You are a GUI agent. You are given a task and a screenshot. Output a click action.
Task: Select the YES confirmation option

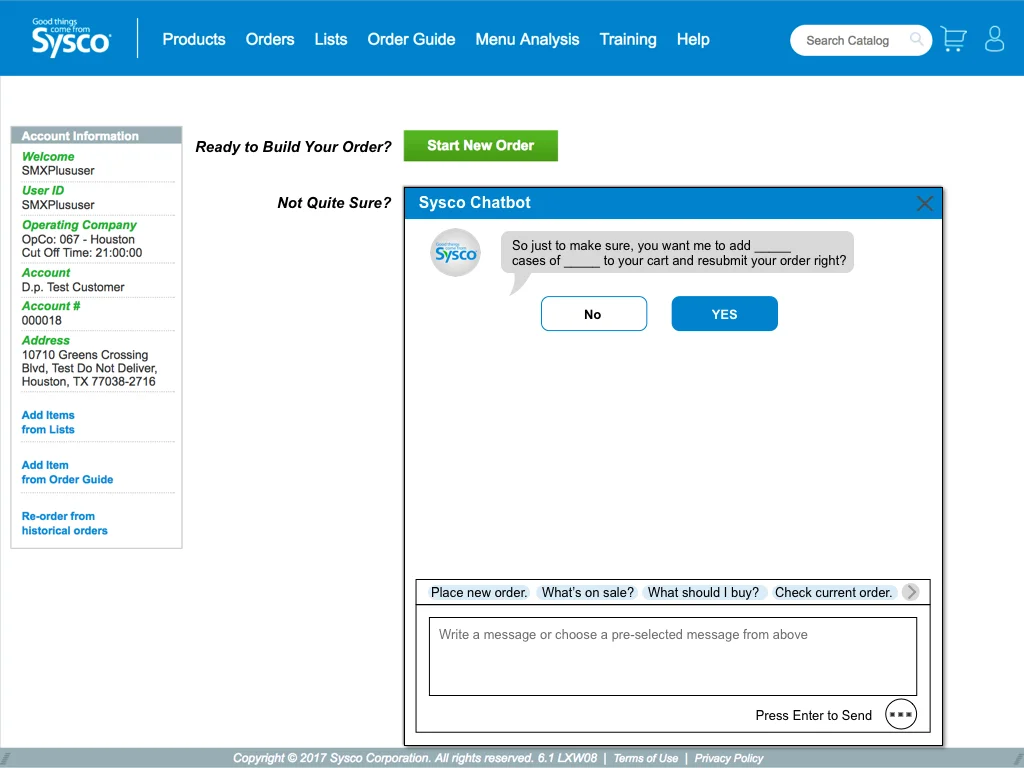[724, 313]
